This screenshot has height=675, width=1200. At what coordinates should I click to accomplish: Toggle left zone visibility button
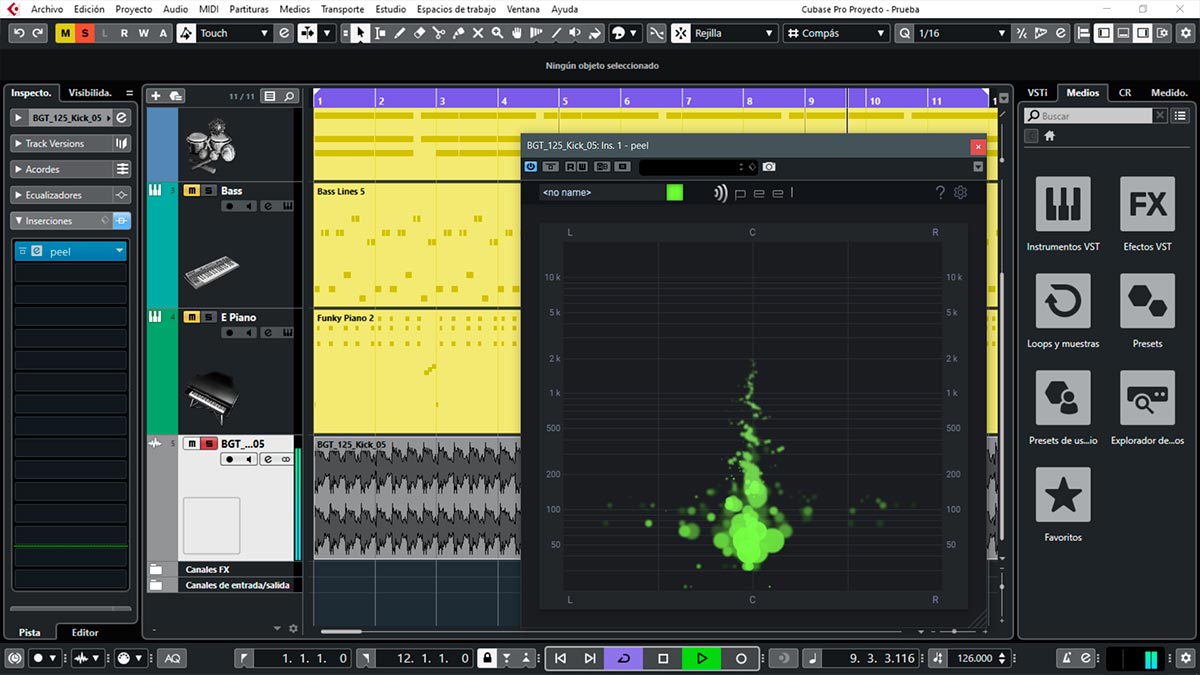pos(1104,33)
